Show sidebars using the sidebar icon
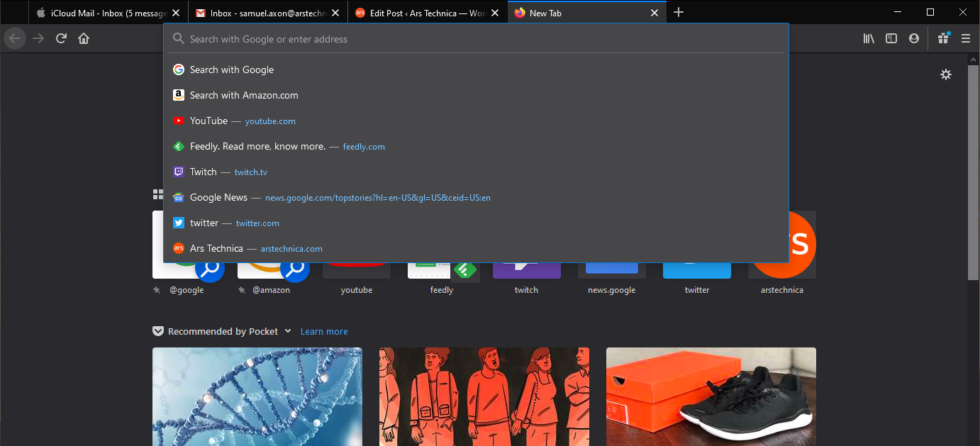980x446 pixels. click(891, 39)
